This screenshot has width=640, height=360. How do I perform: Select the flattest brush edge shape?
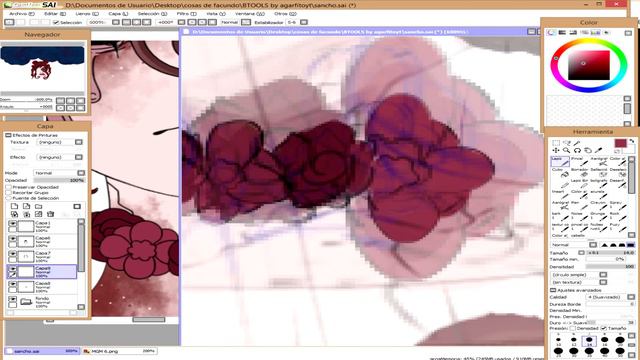[x=631, y=244]
